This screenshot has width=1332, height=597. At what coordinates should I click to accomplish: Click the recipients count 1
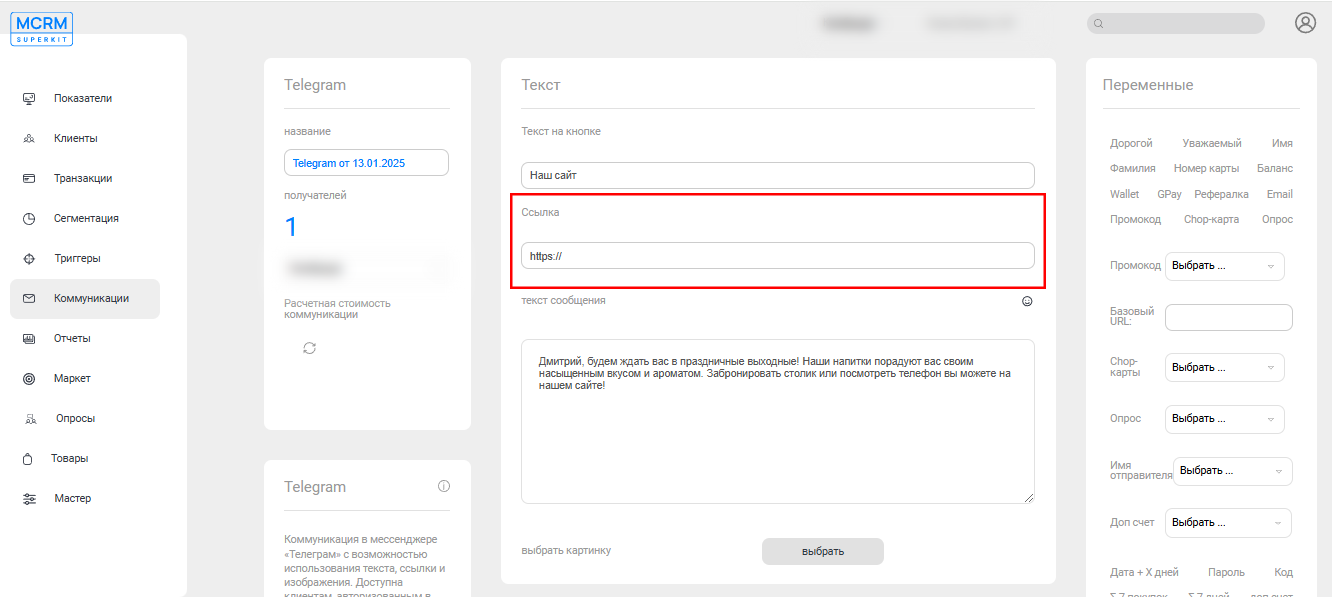pos(291,227)
